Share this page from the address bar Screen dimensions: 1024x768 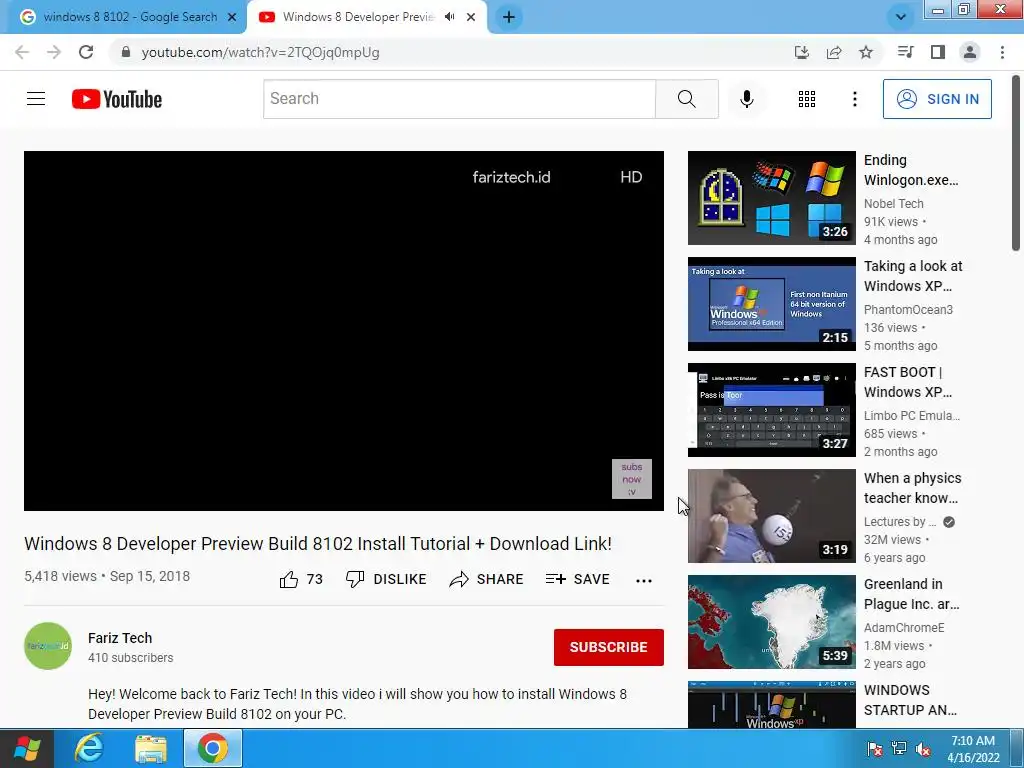pos(834,52)
